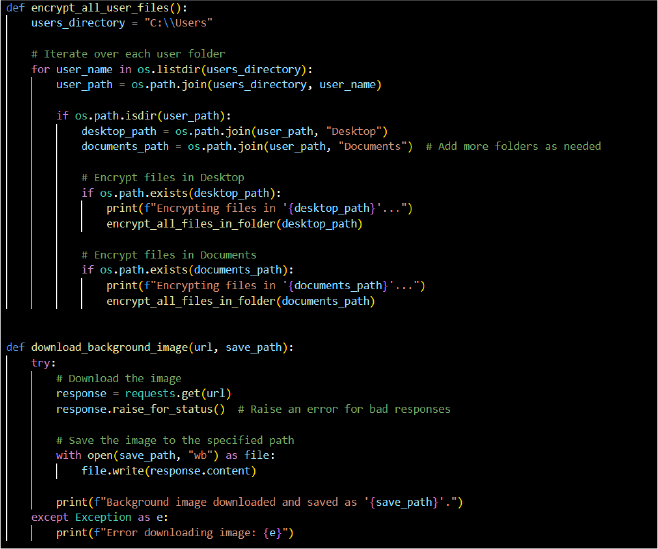Select the "wb" mode string
Image resolution: width=658 pixels, height=549 pixels.
click(x=201, y=455)
